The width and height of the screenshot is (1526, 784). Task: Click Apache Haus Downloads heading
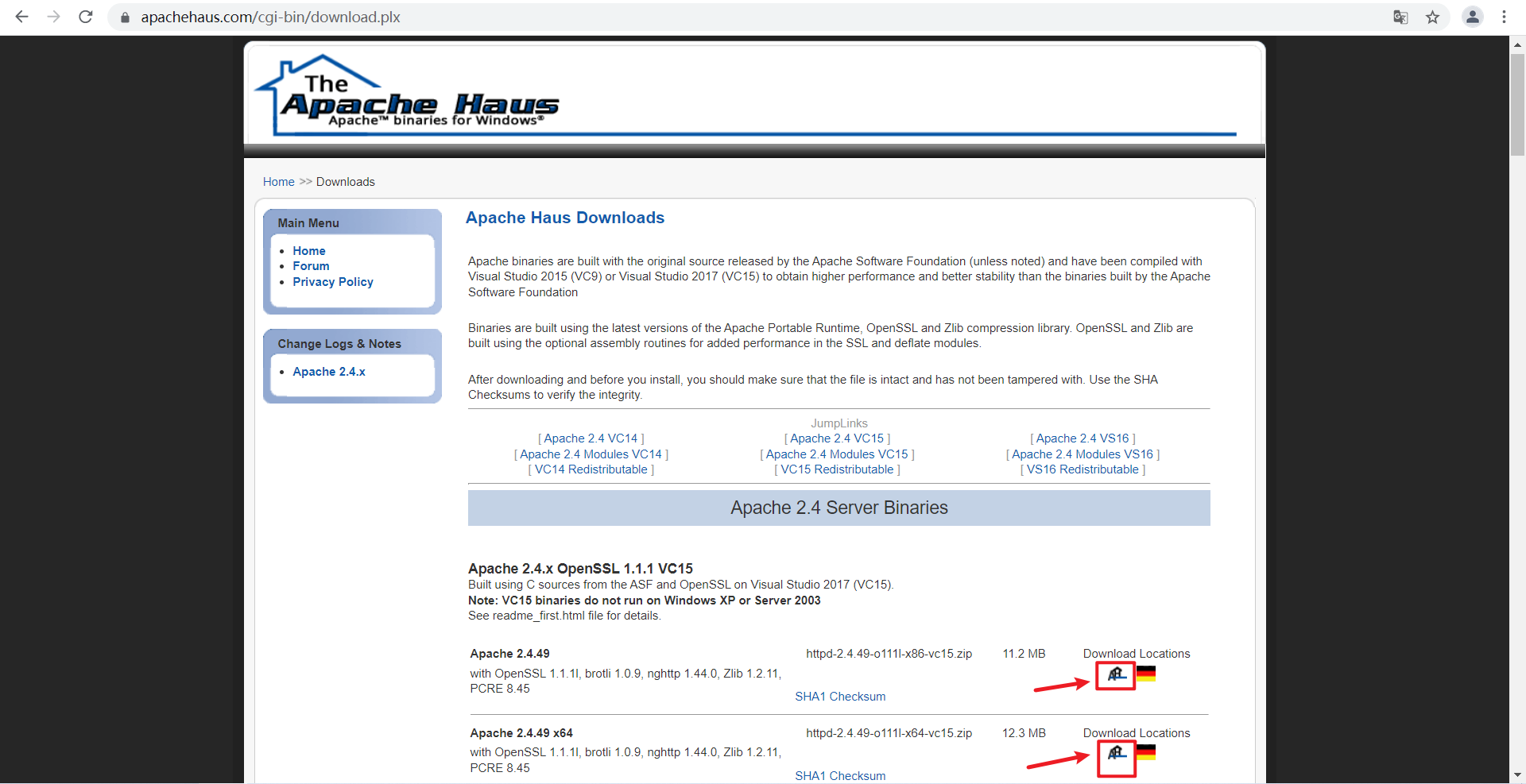565,218
